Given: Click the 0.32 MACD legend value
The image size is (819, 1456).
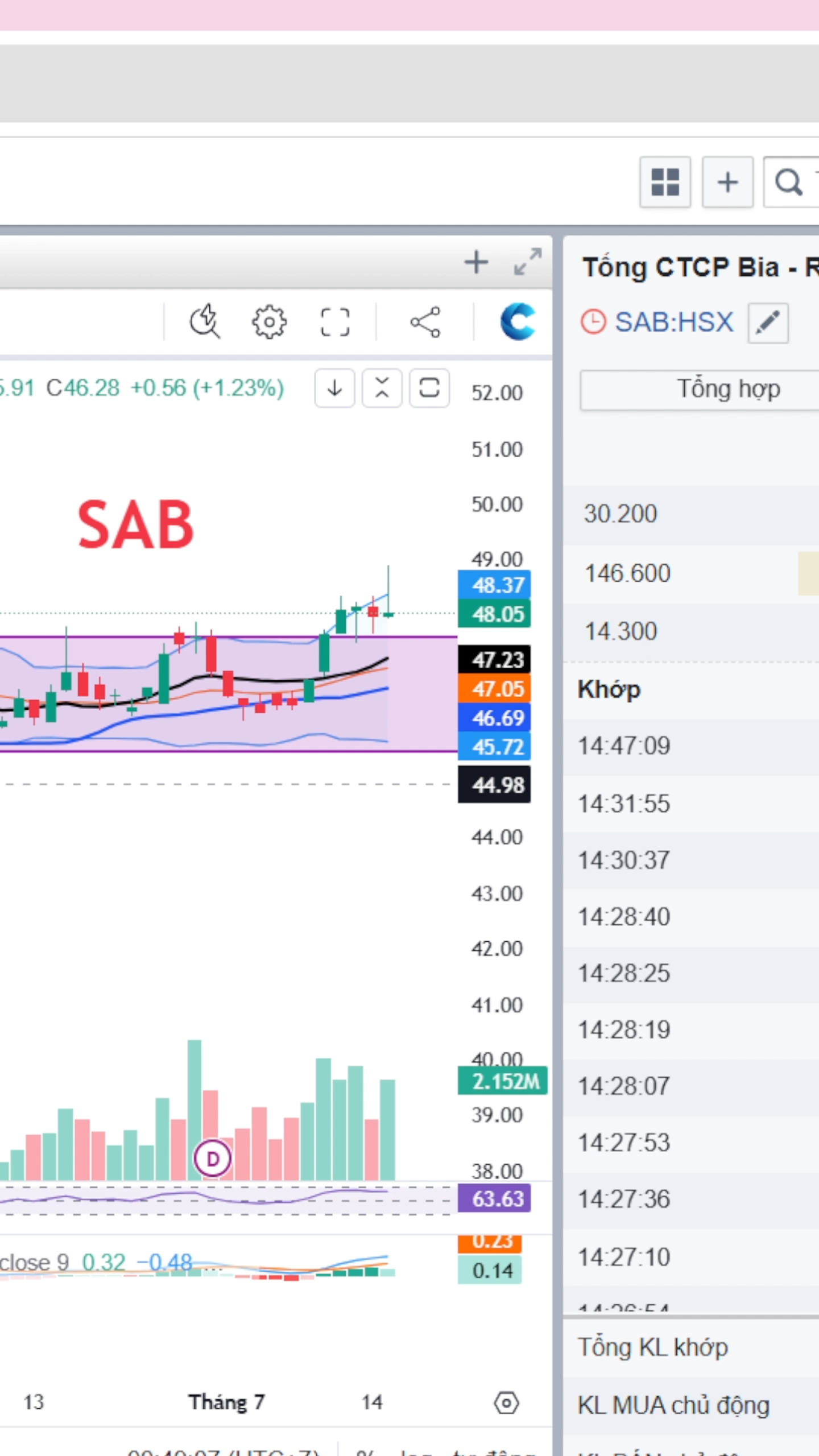Looking at the screenshot, I should pos(104,1263).
